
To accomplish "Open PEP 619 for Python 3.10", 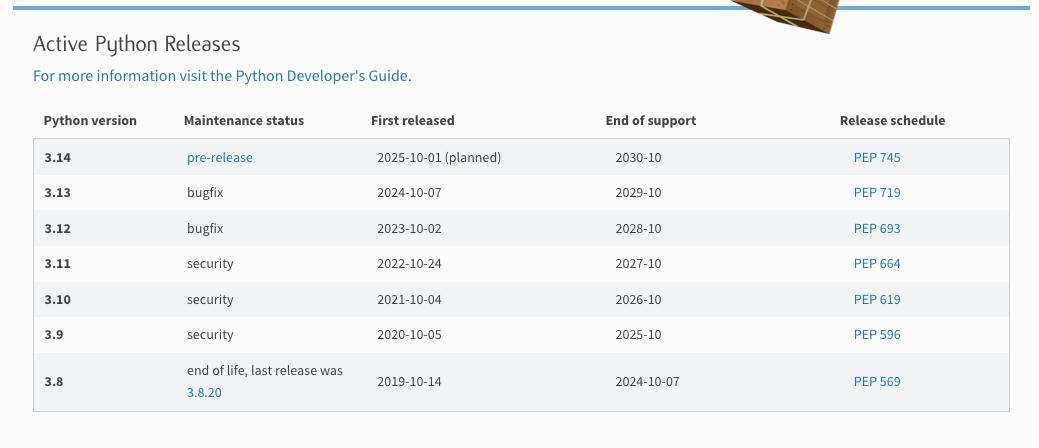I will (x=877, y=299).
